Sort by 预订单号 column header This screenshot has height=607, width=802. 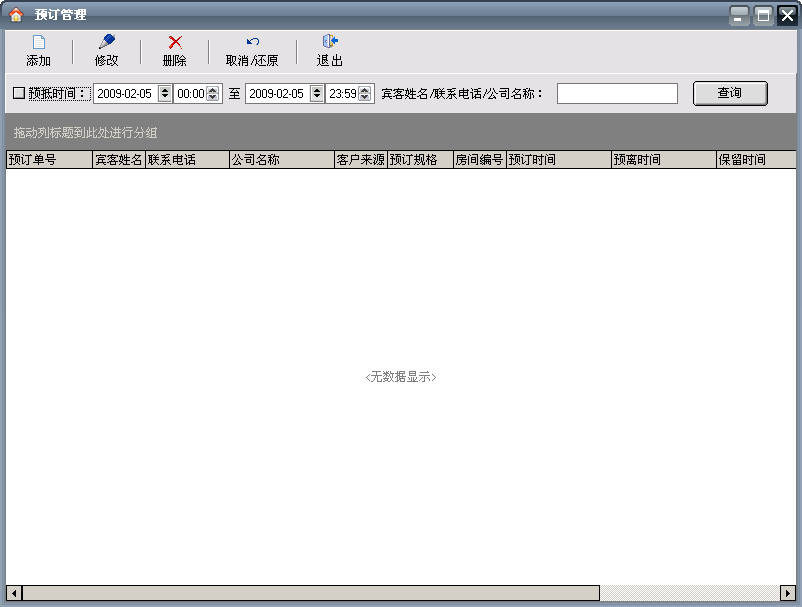49,160
